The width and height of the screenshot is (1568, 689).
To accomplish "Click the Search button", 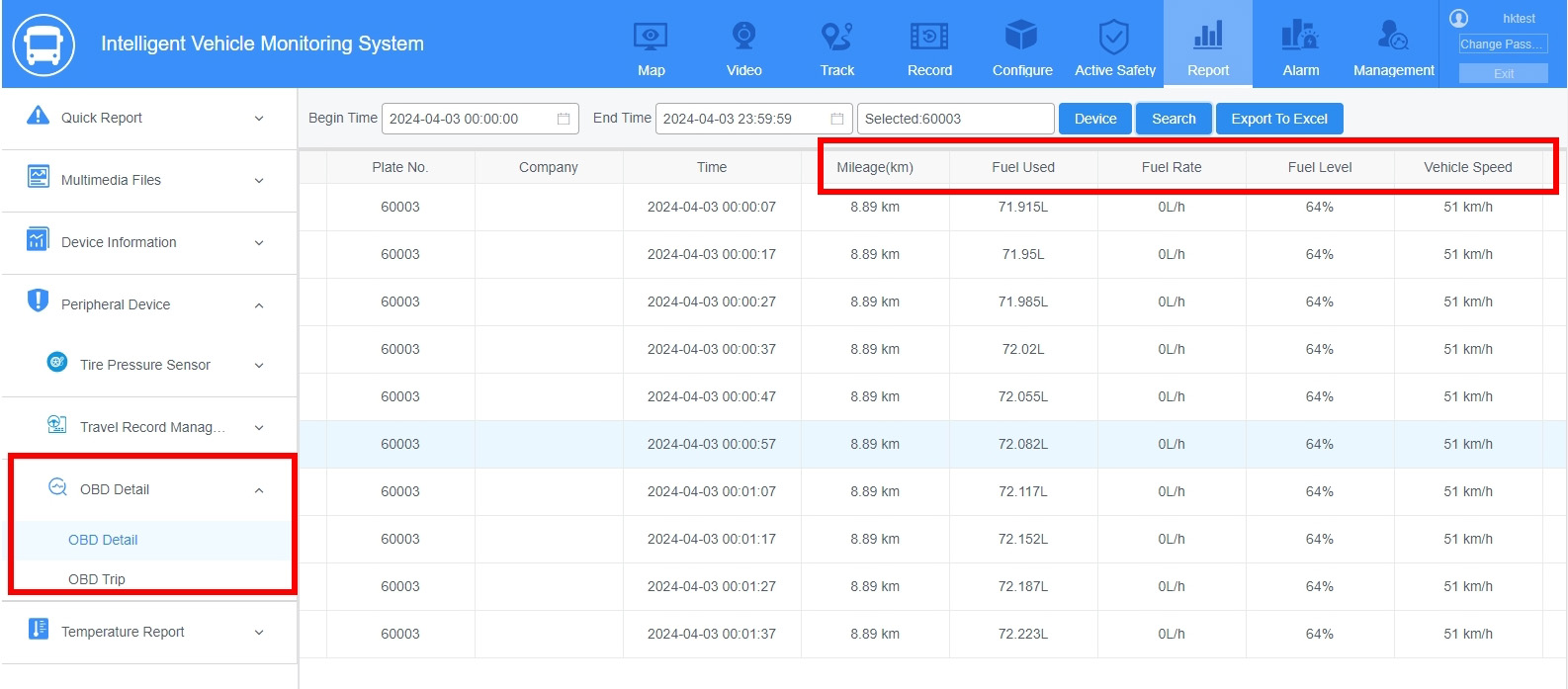I will point(1174,119).
